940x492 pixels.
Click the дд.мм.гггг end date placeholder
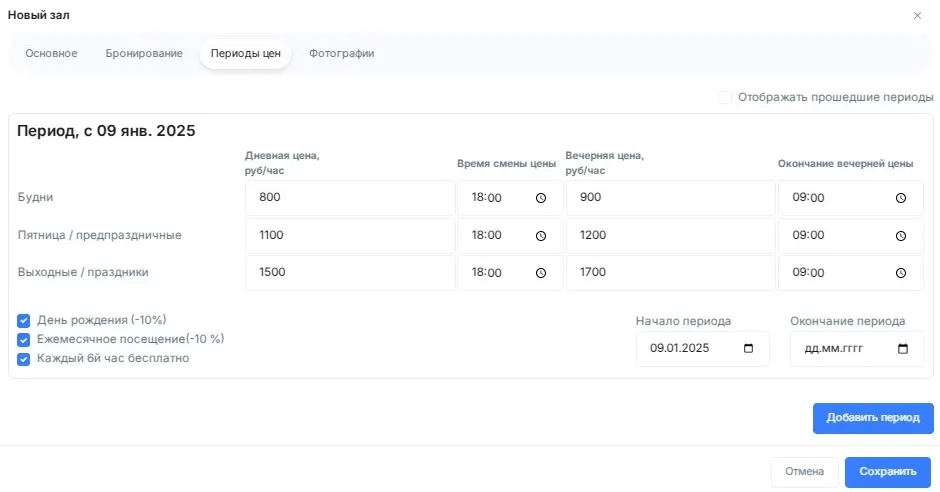[x=833, y=348]
